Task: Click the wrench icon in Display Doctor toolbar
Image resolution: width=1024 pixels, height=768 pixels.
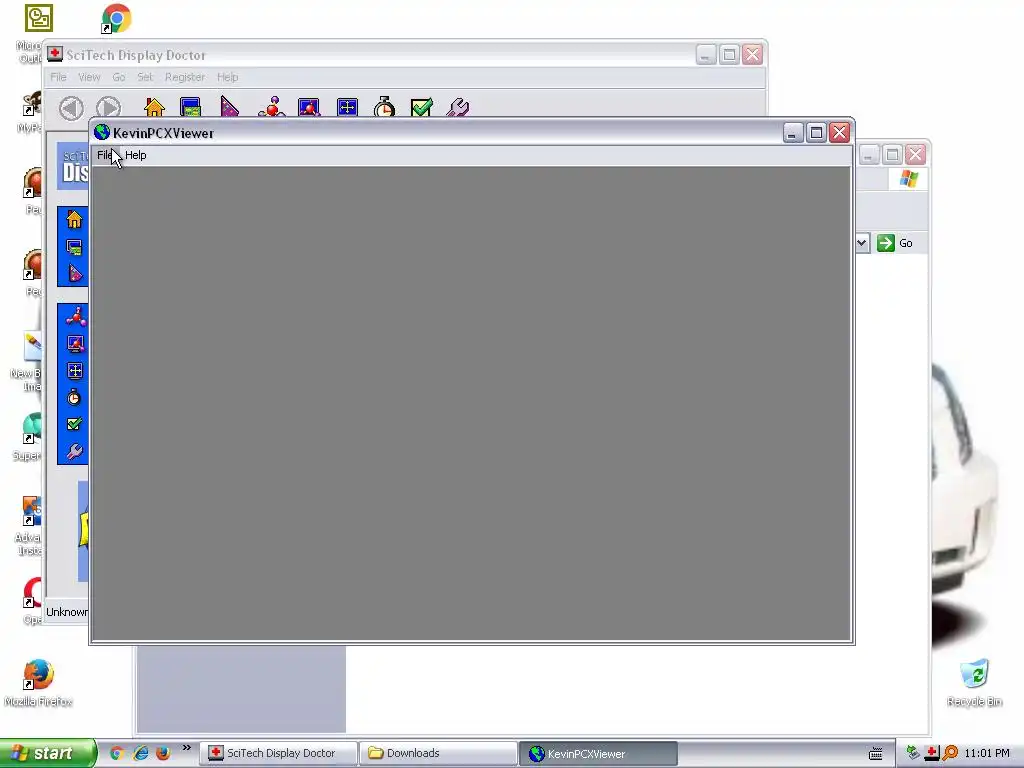Action: click(x=458, y=107)
